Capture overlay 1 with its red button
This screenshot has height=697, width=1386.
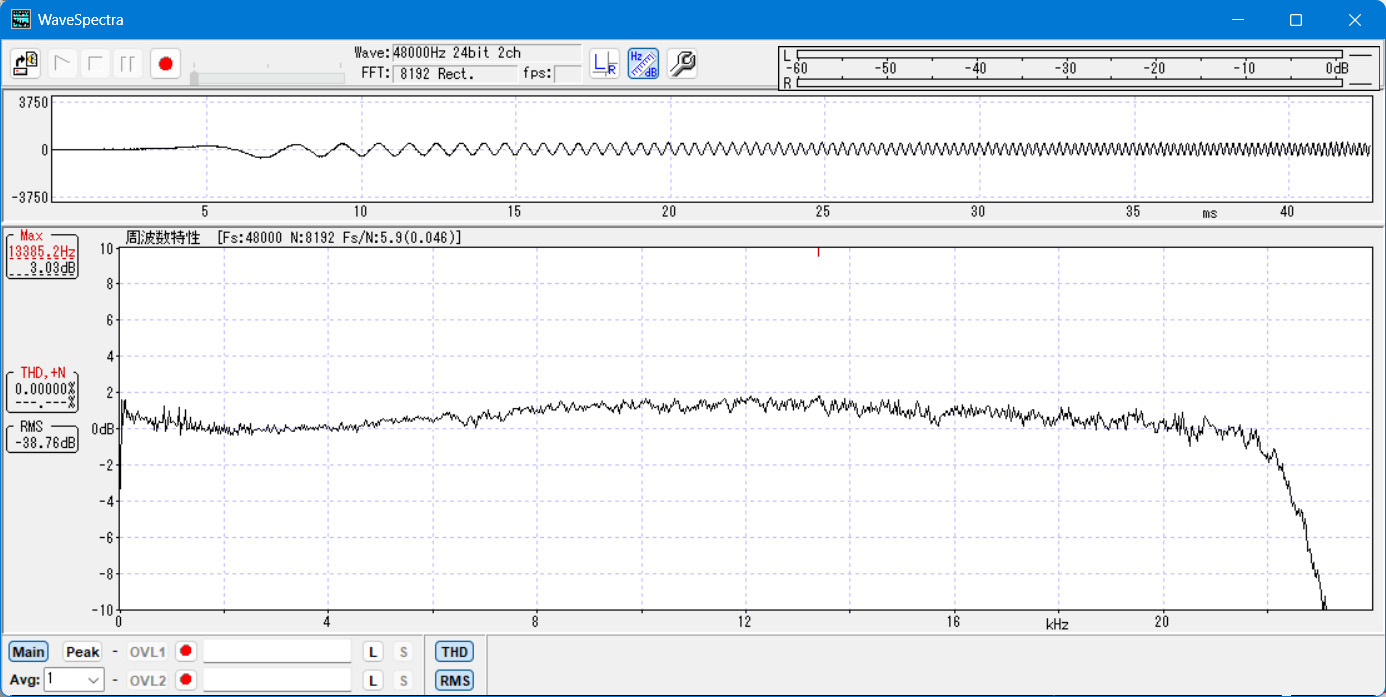186,651
